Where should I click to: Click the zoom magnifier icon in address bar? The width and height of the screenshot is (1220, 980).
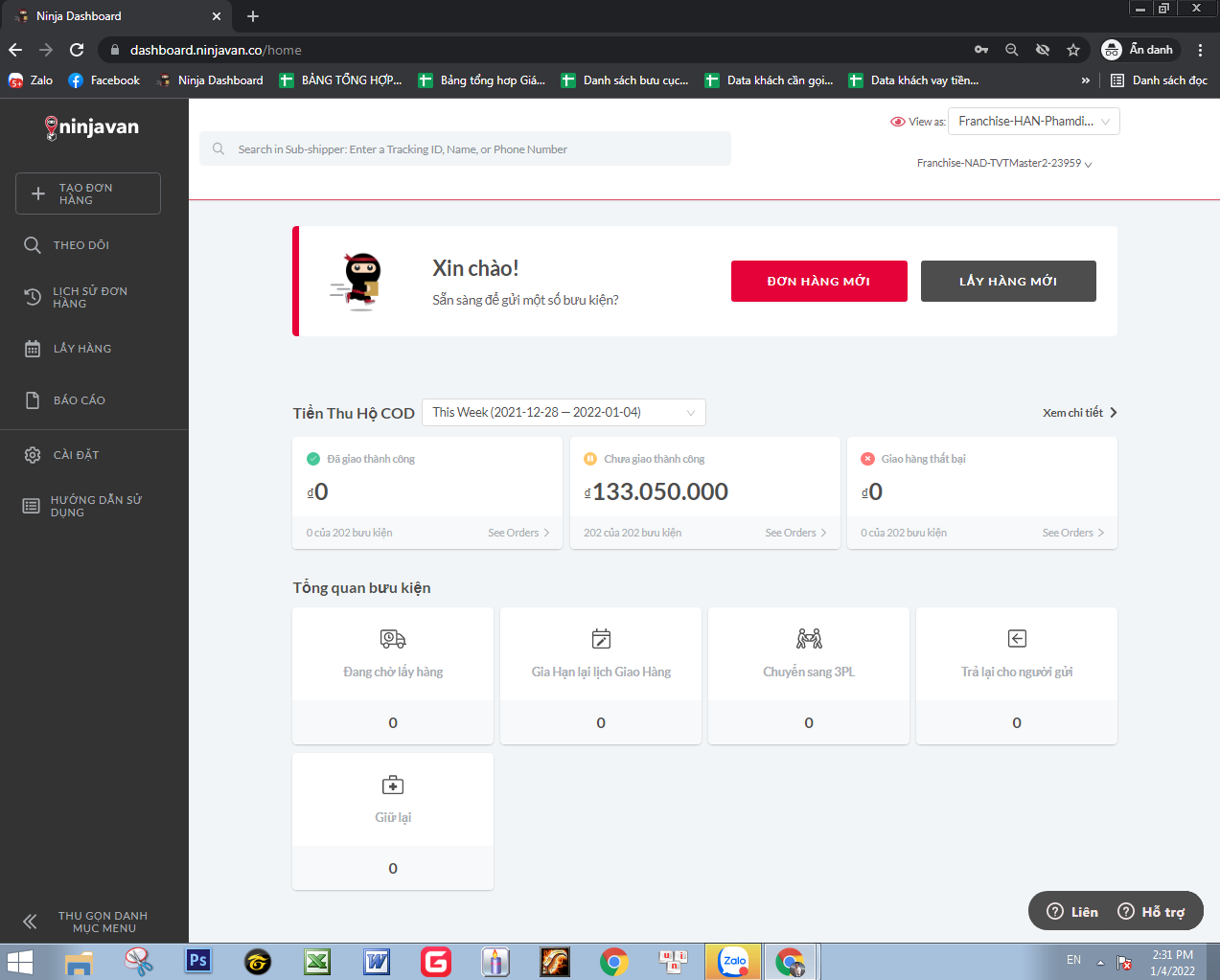click(1012, 50)
